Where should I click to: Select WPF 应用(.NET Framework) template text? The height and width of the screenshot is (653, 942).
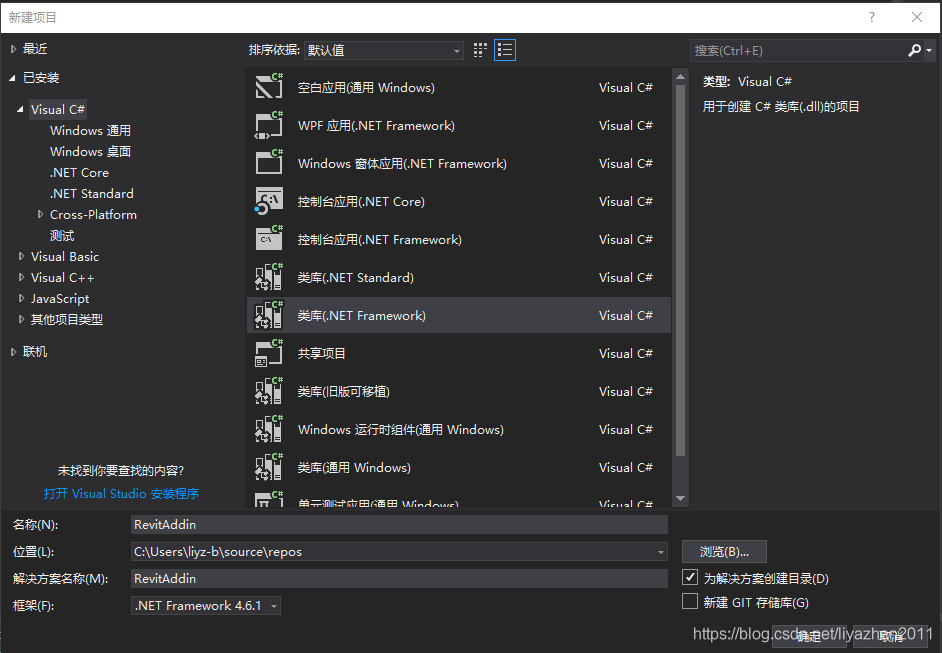coord(376,126)
